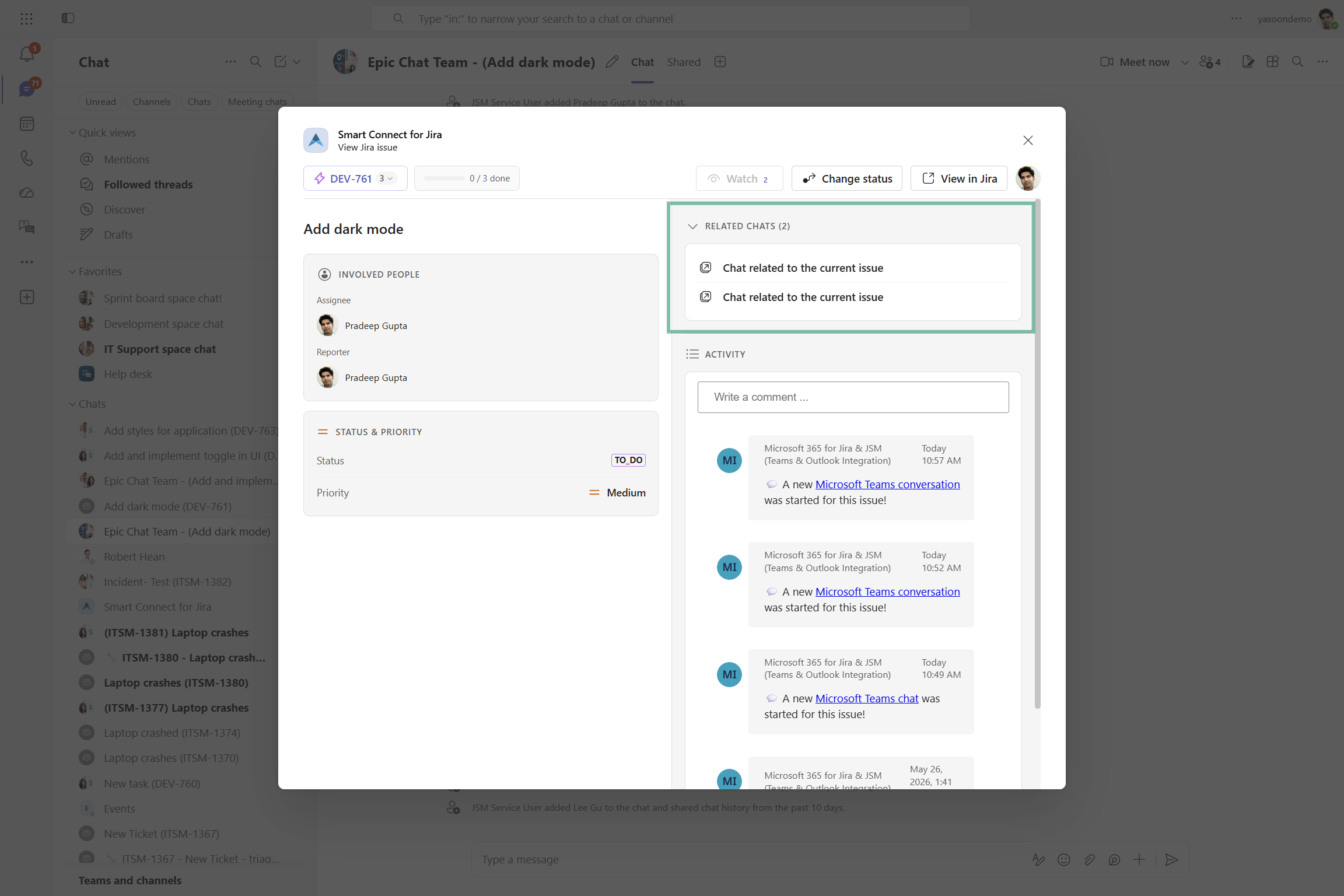
Task: Add a tab with the plus icon
Action: point(720,62)
